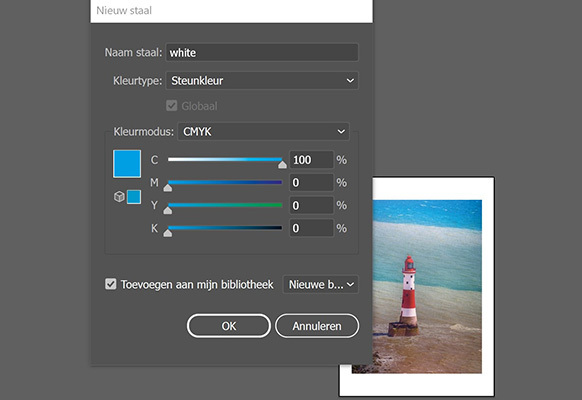
Task: Open the Nieuwe b... library dropdown
Action: pyautogui.click(x=321, y=285)
